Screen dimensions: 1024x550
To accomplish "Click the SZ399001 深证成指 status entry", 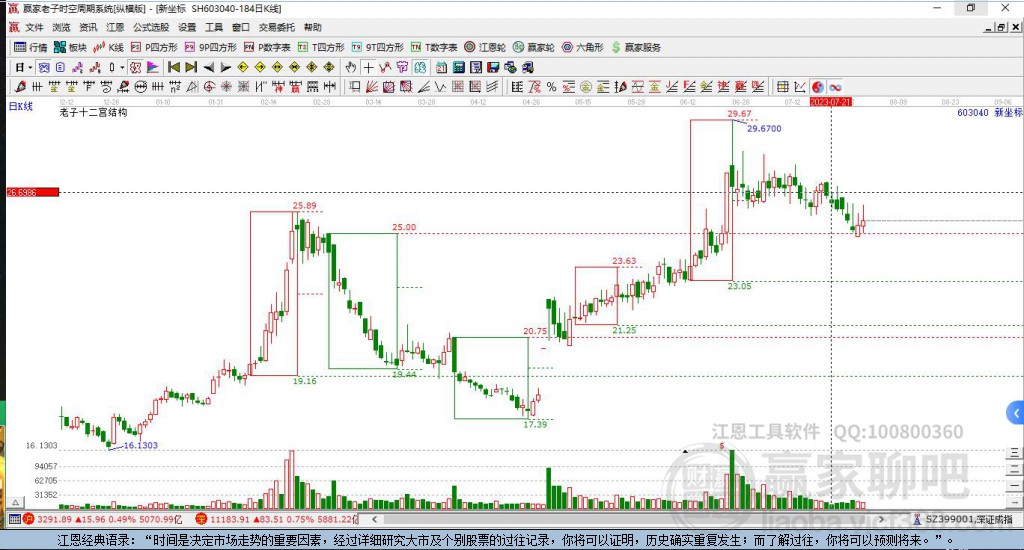I will coord(964,519).
